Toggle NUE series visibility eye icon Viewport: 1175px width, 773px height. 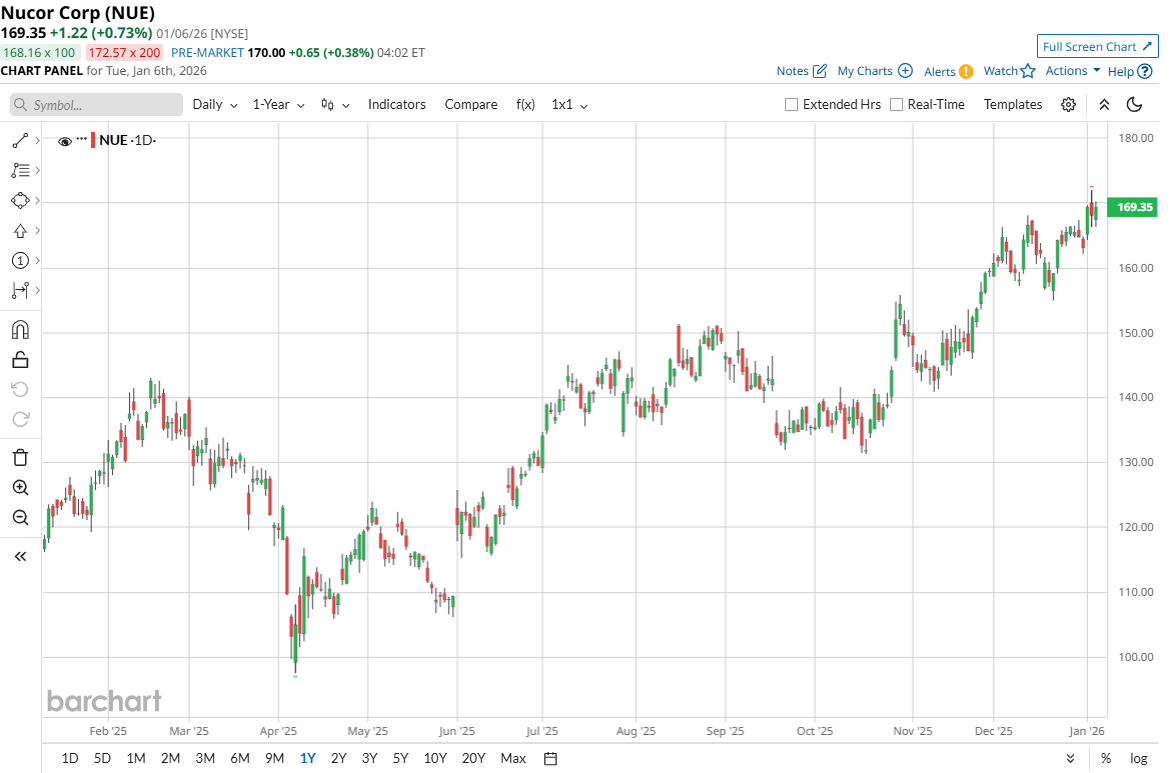tap(65, 141)
